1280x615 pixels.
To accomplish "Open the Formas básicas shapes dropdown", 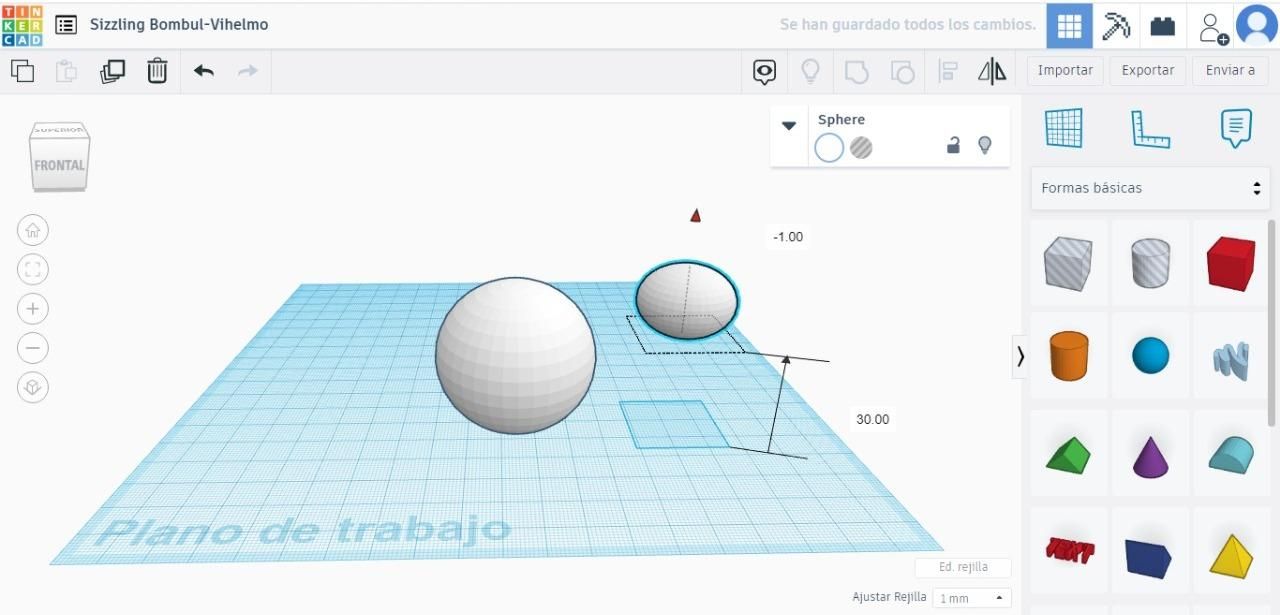I will point(1150,188).
